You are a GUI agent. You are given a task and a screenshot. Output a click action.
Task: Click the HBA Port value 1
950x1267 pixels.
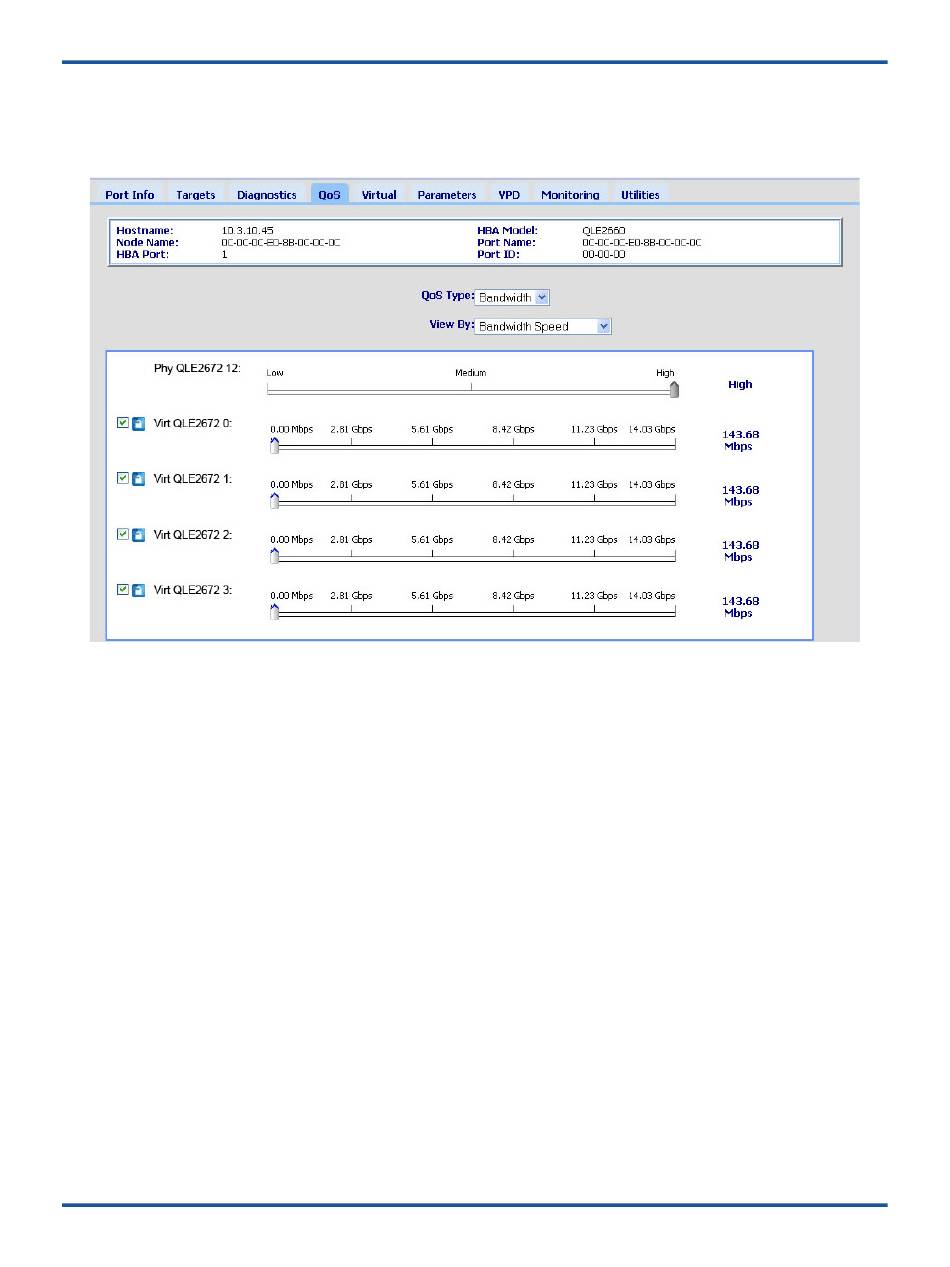pyautogui.click(x=224, y=254)
